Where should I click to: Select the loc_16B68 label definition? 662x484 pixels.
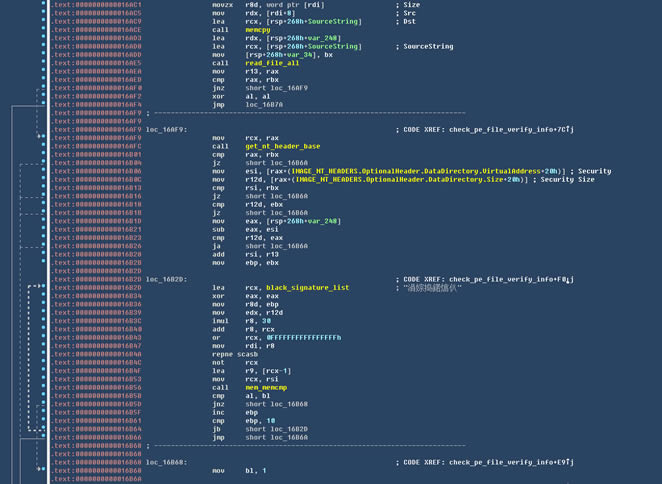[x=168, y=462]
